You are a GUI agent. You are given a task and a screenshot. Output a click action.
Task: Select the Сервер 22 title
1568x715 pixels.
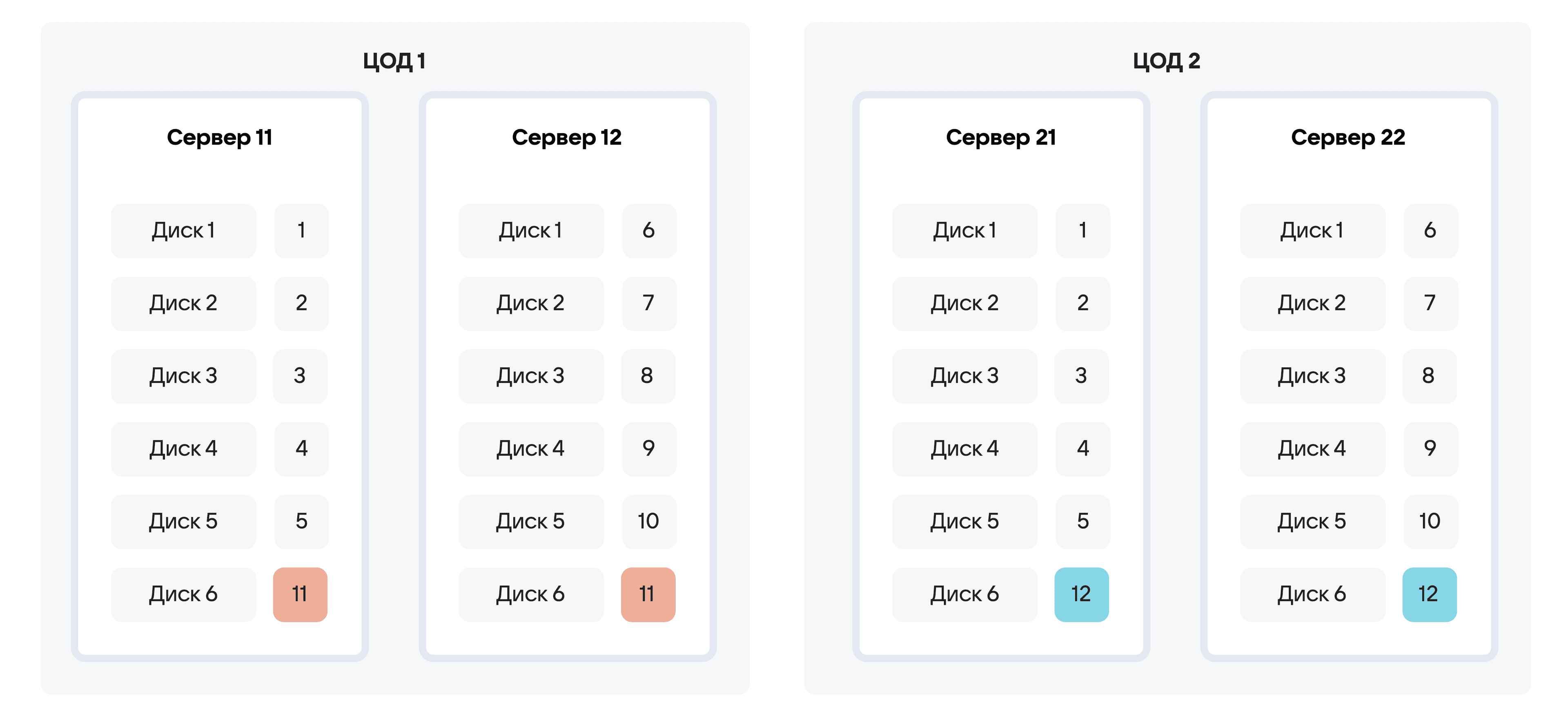pyautogui.click(x=1348, y=138)
